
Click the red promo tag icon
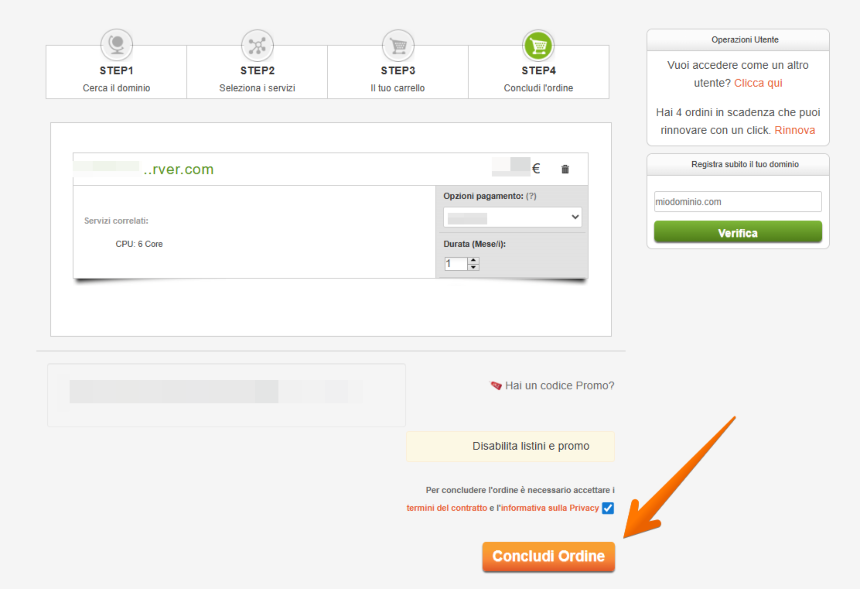[x=496, y=385]
